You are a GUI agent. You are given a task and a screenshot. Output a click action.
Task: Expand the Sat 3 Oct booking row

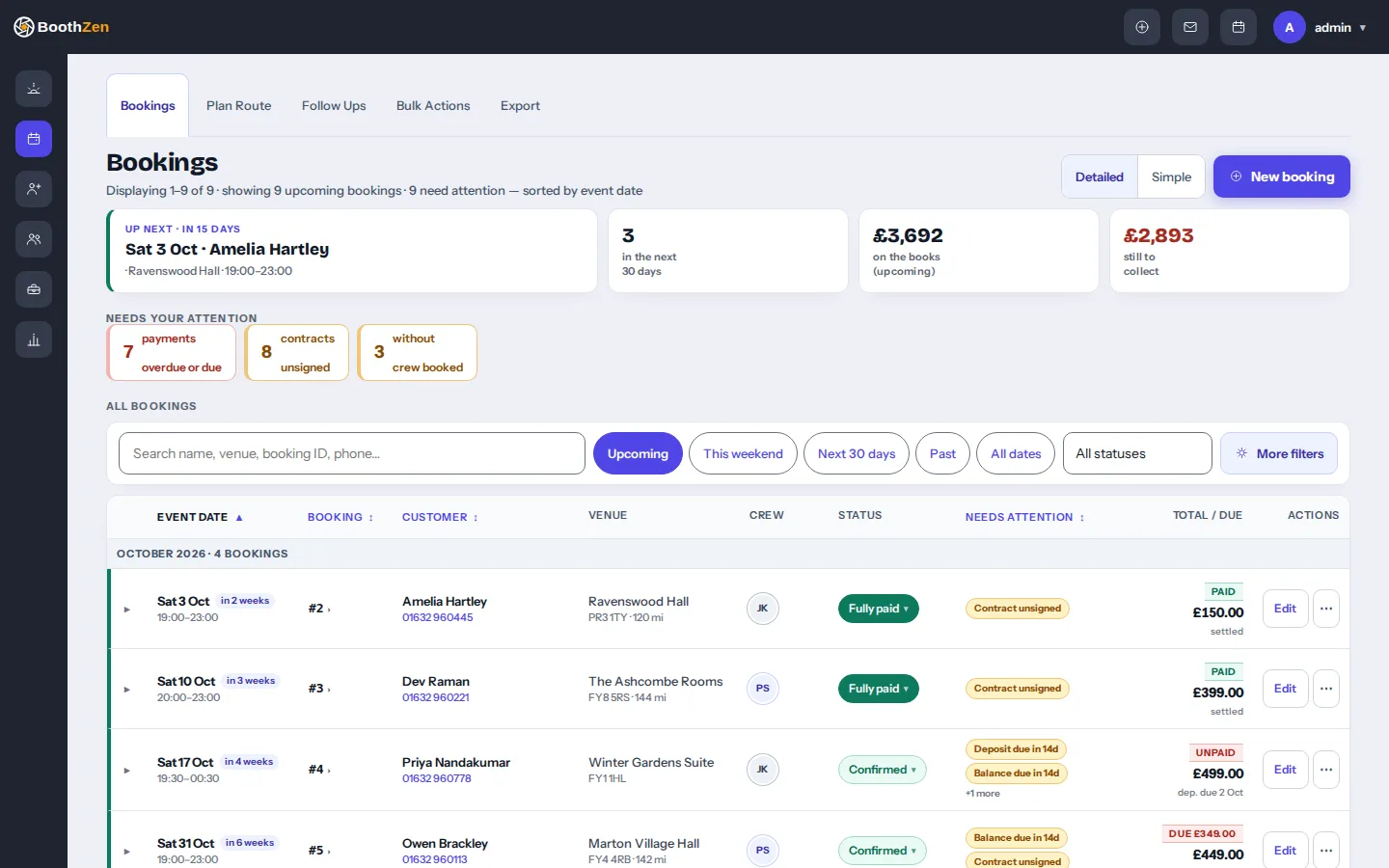(x=126, y=610)
